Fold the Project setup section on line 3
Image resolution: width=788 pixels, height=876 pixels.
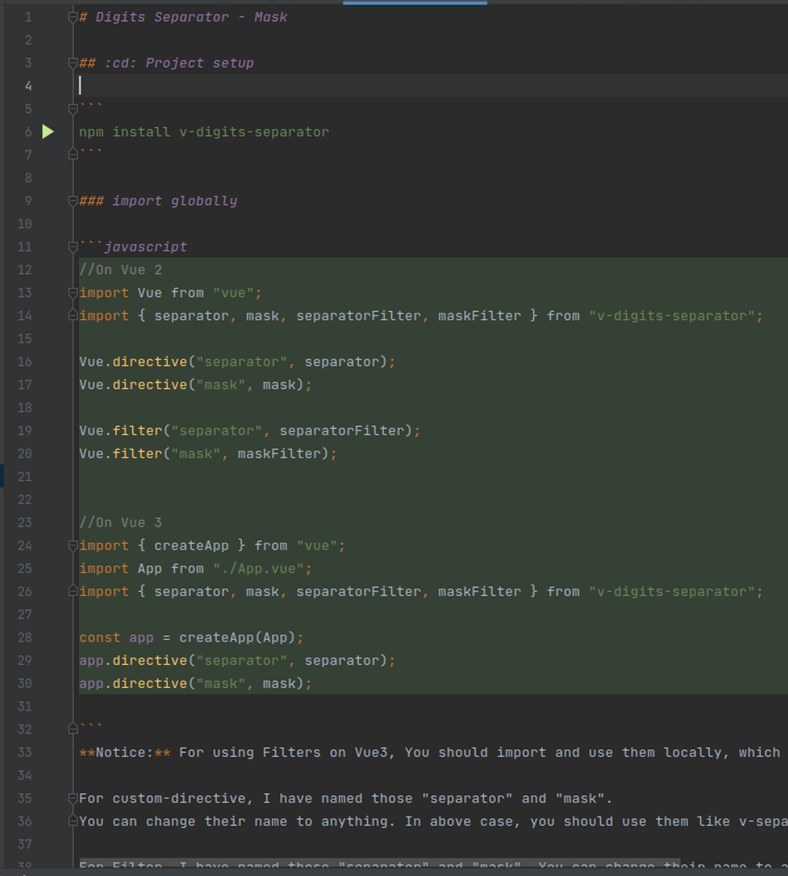pyautogui.click(x=73, y=63)
